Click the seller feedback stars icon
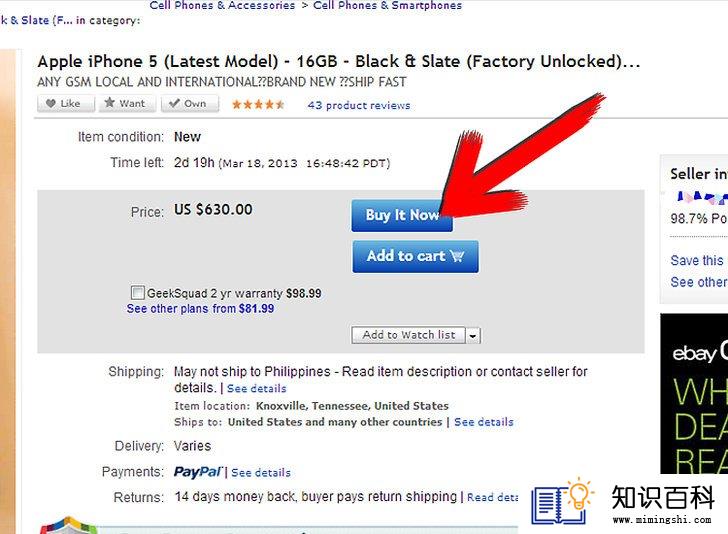Screen dimensions: 728x534 pos(700,197)
